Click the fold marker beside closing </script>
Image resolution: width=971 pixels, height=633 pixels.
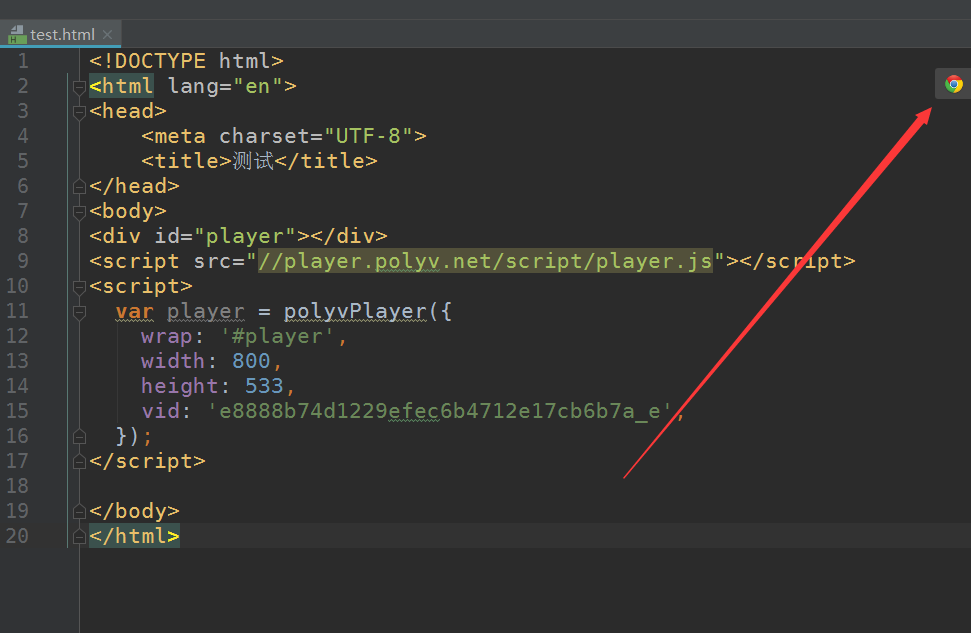pos(79,461)
